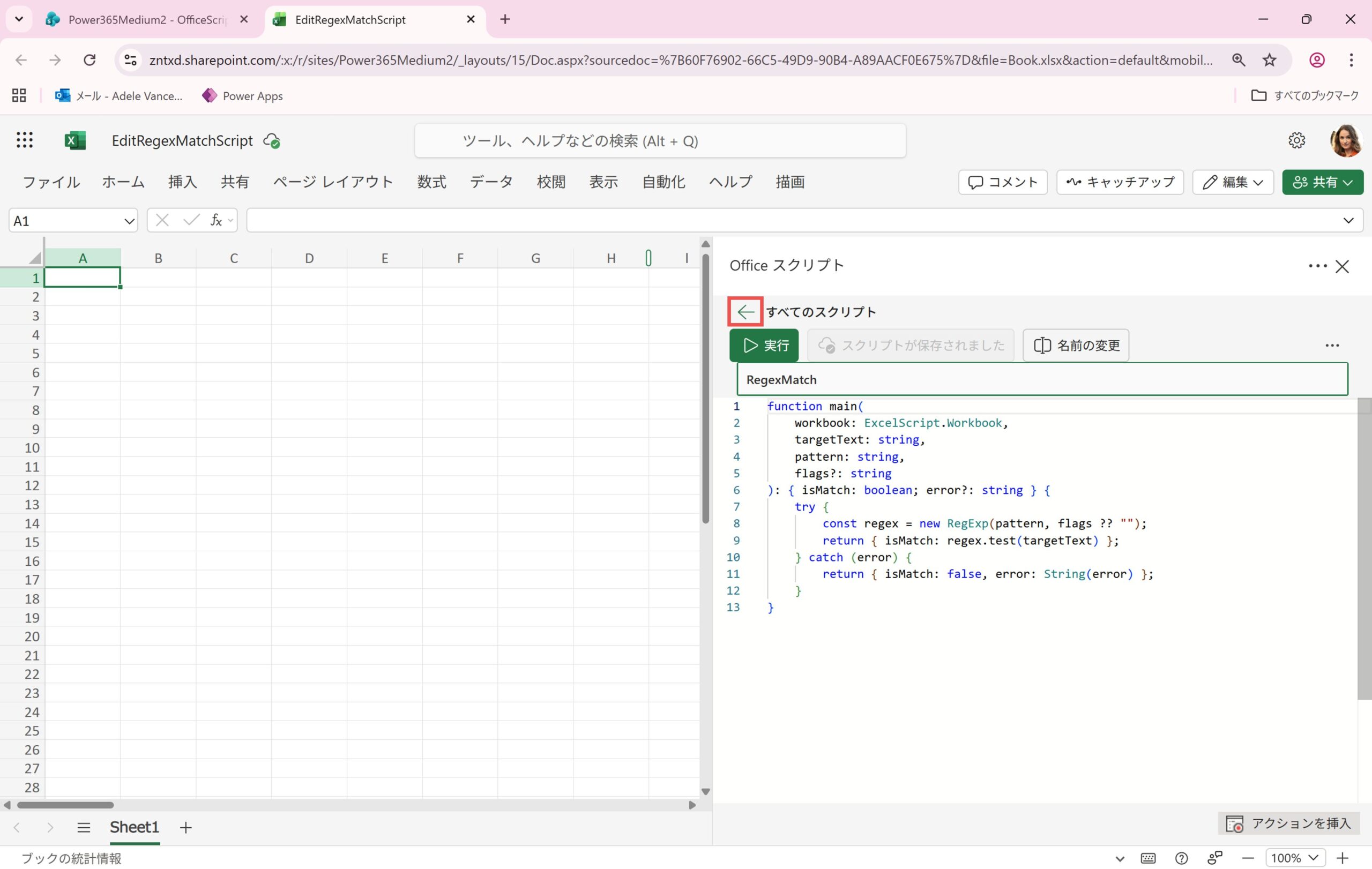Add a new sheet with plus icon
This screenshot has width=1372, height=869.
(x=186, y=827)
